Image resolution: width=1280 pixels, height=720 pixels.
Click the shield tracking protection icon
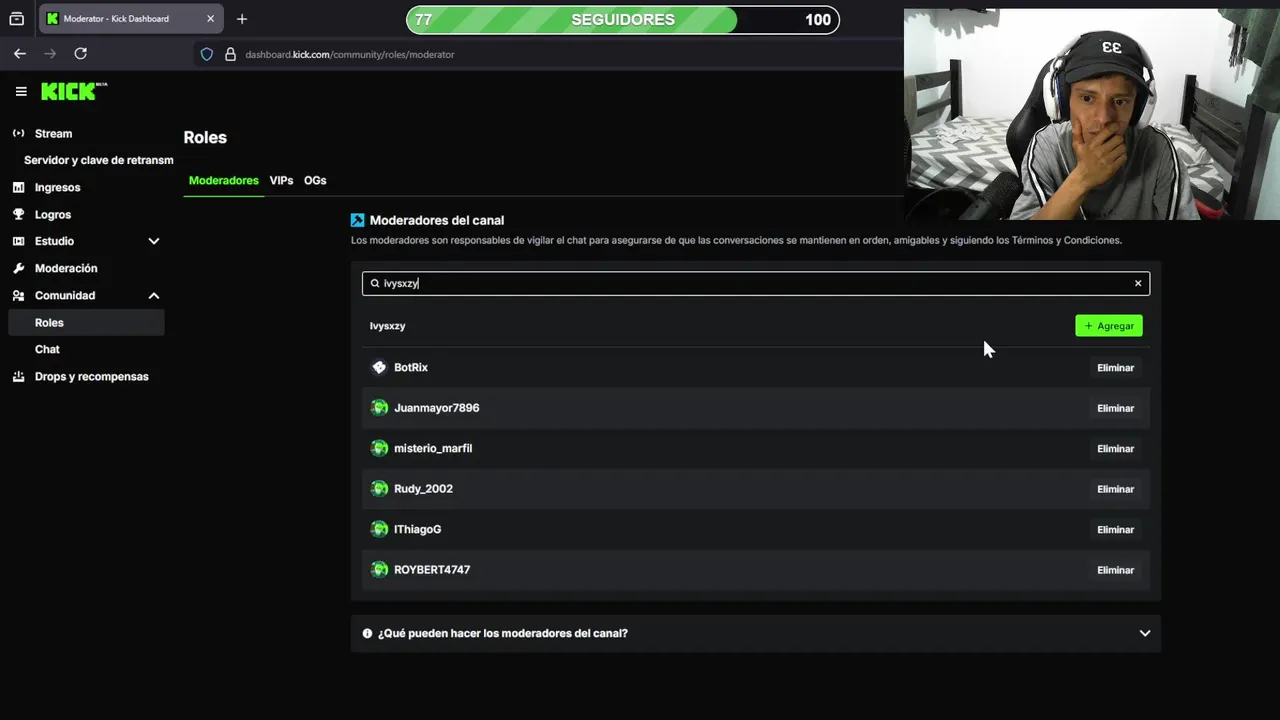(x=207, y=54)
